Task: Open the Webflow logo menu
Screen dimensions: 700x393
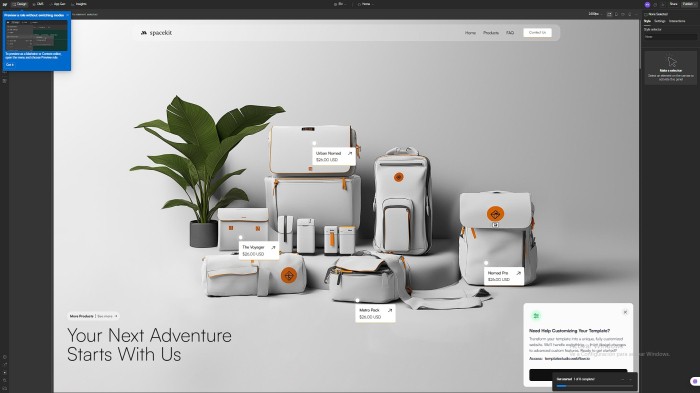Action: [x=4, y=4]
